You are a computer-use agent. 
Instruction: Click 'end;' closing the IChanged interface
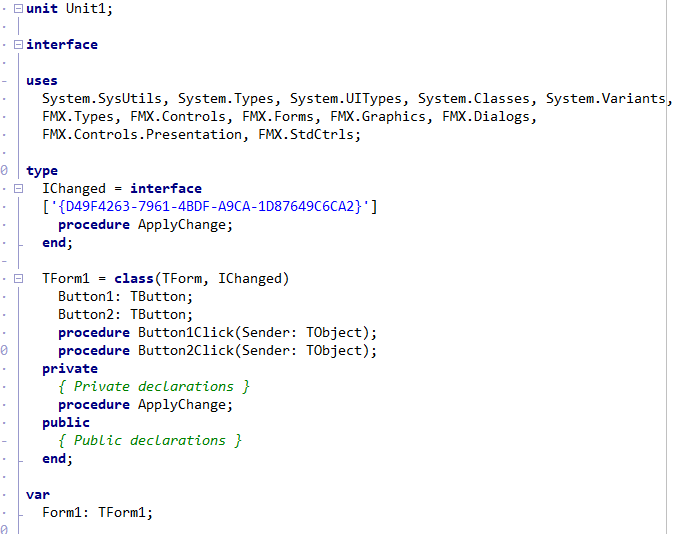point(57,243)
